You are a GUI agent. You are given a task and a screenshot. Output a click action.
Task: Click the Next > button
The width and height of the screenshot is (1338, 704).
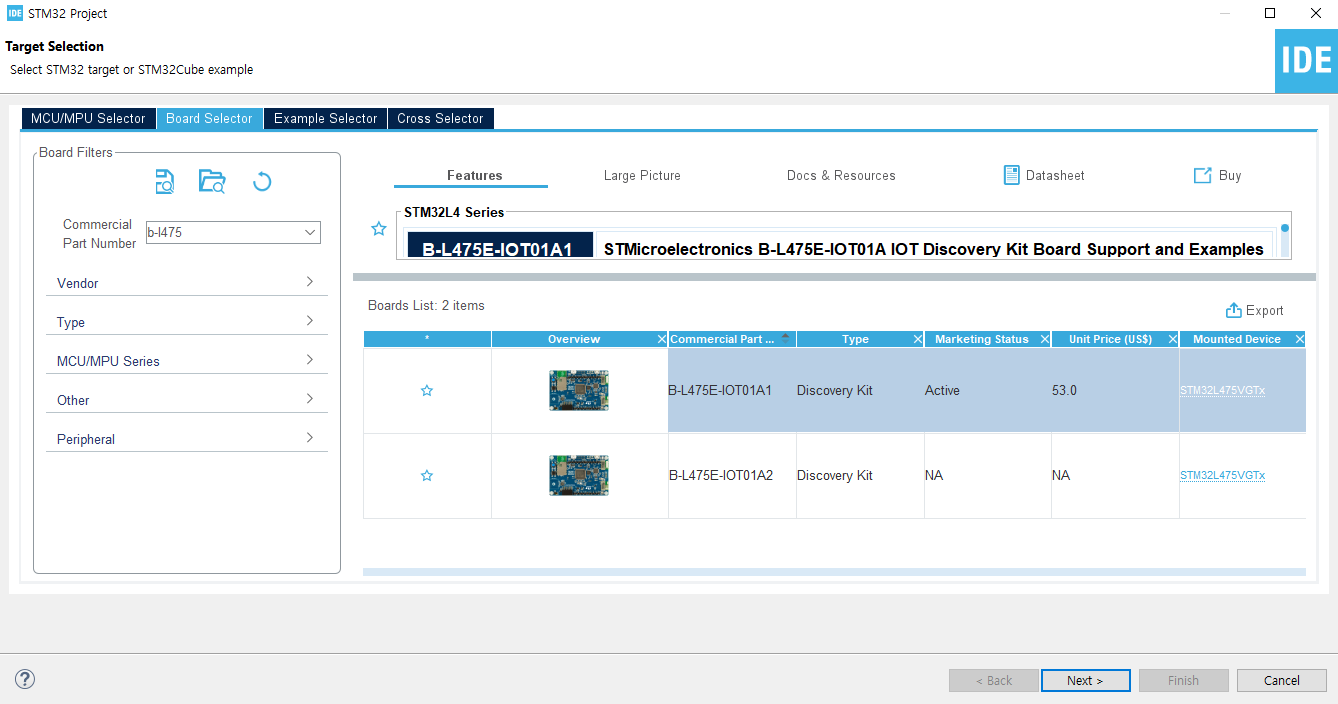click(x=1085, y=680)
